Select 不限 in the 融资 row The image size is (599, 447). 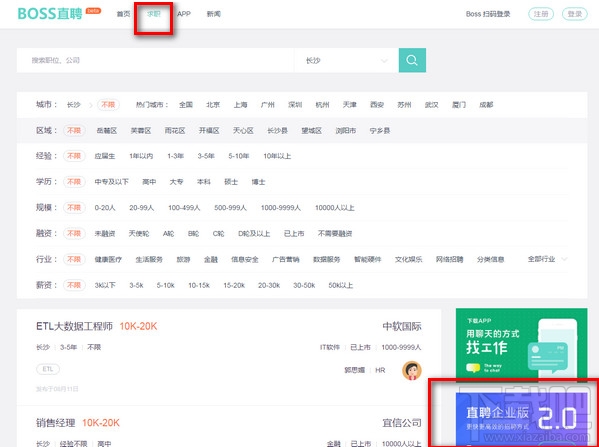(74, 233)
